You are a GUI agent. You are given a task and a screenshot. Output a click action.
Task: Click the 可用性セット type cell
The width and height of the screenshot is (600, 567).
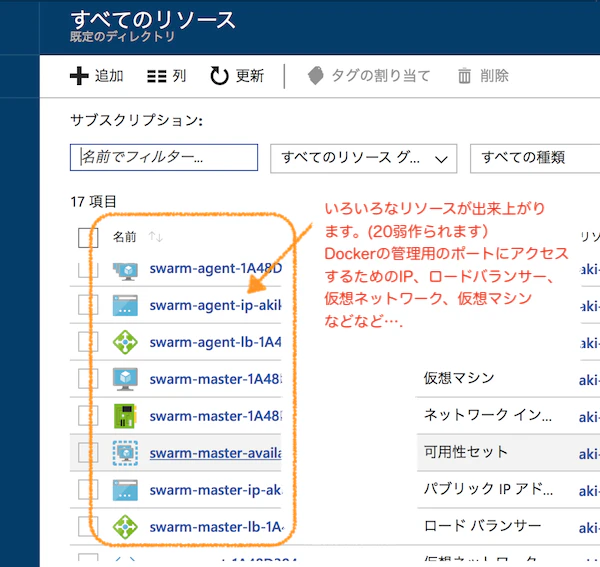(466, 452)
